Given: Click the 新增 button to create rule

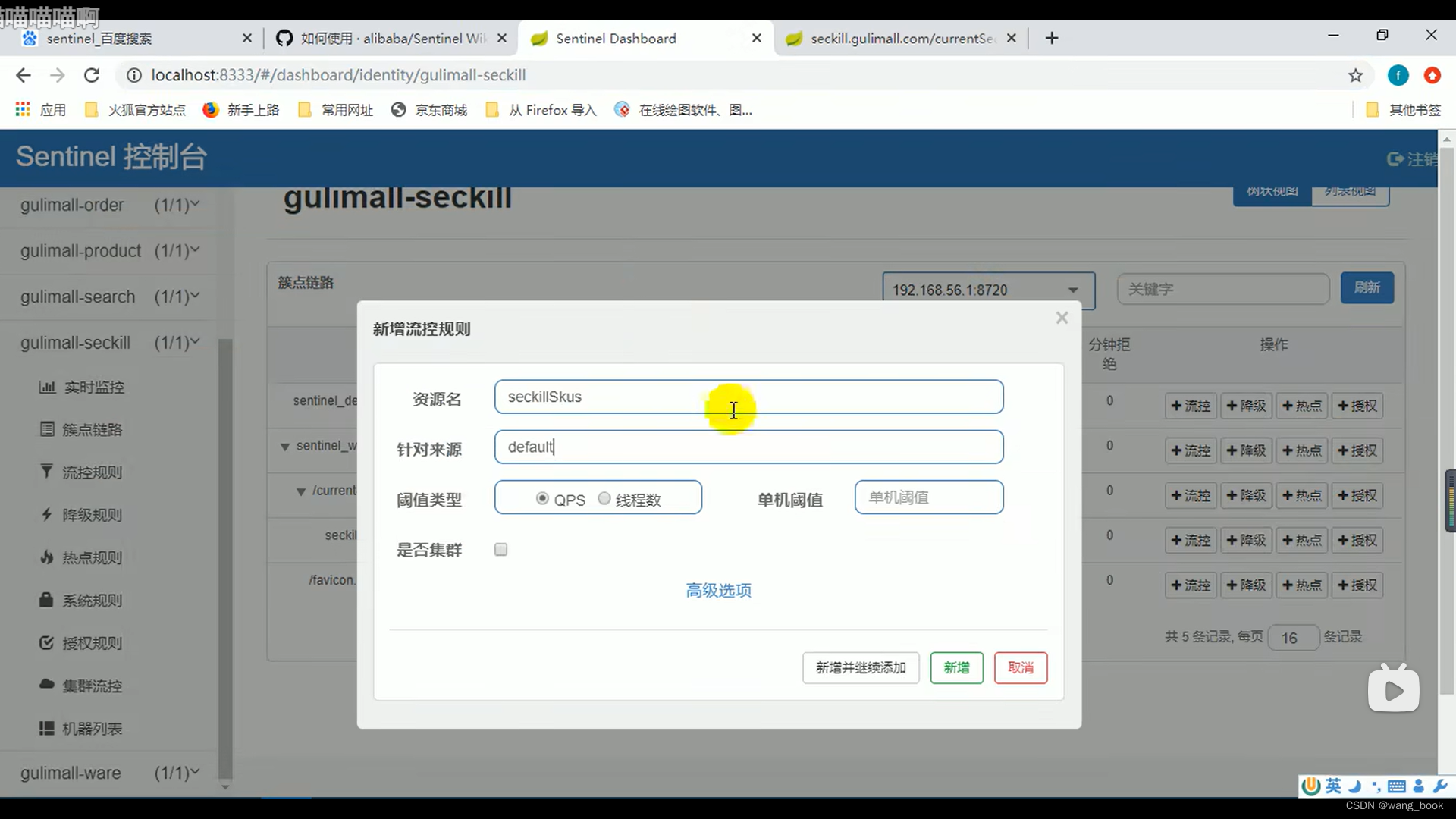Looking at the screenshot, I should tap(956, 668).
